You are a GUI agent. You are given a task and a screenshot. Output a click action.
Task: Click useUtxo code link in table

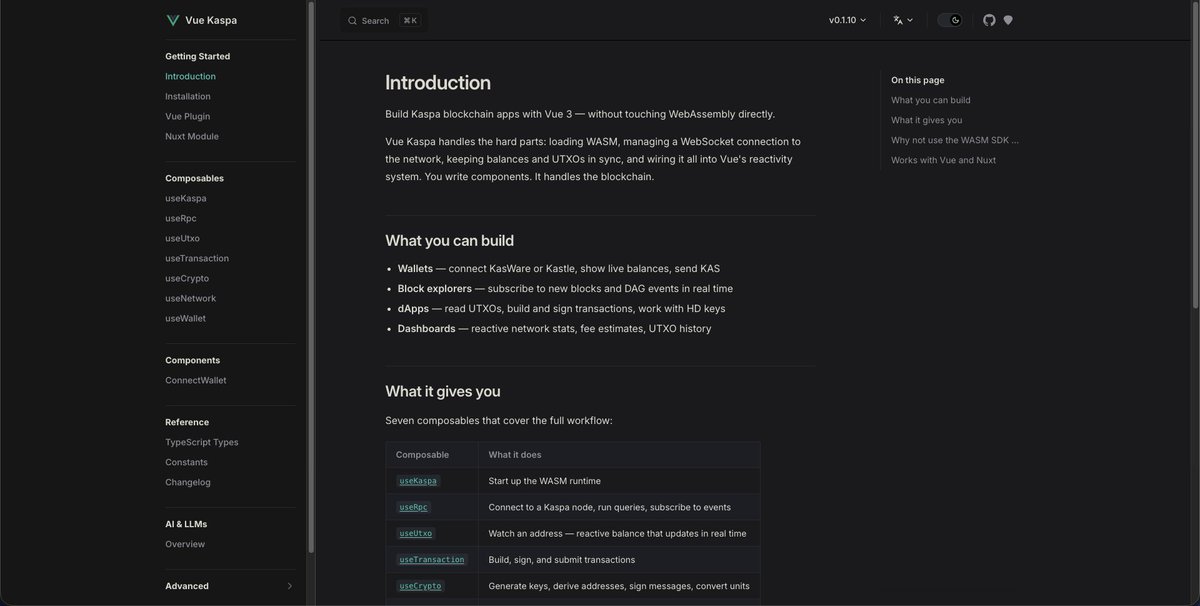pos(416,533)
